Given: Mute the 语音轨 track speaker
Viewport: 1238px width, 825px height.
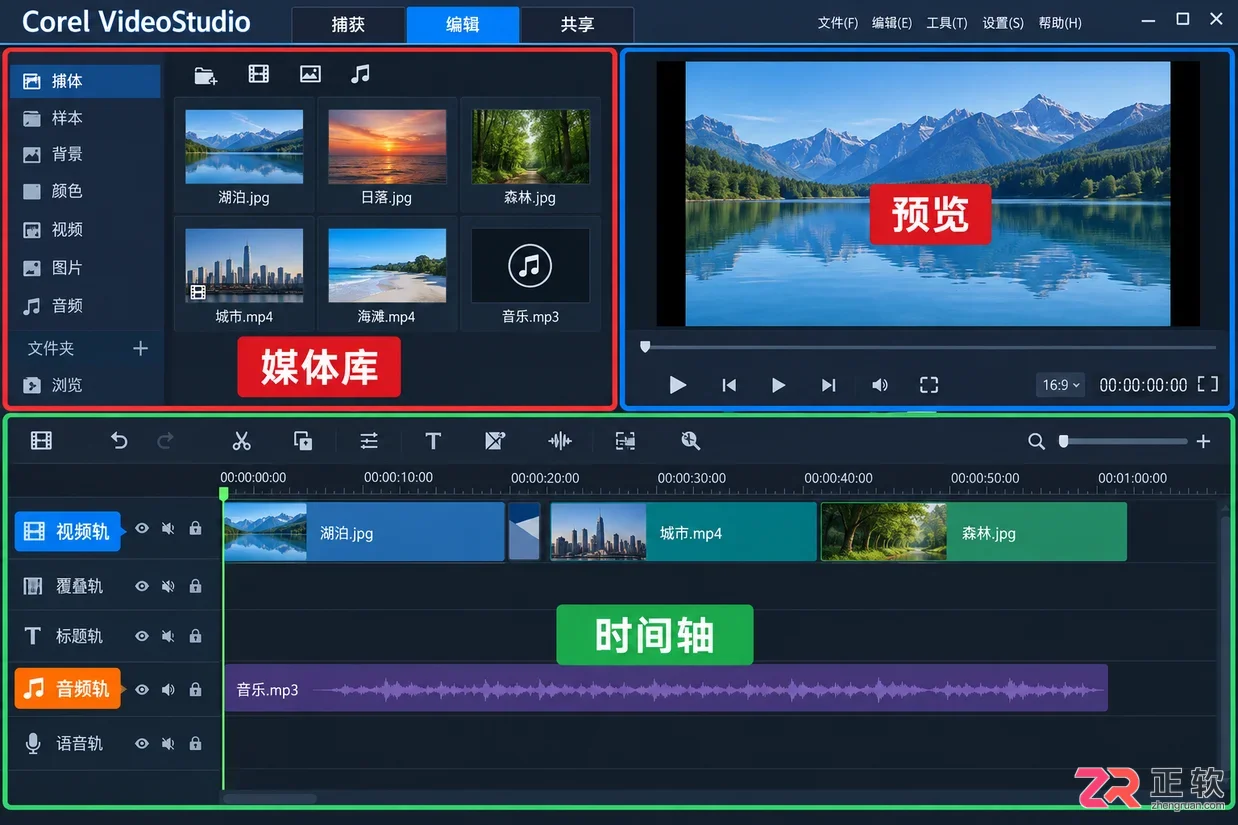Looking at the screenshot, I should click(x=168, y=743).
